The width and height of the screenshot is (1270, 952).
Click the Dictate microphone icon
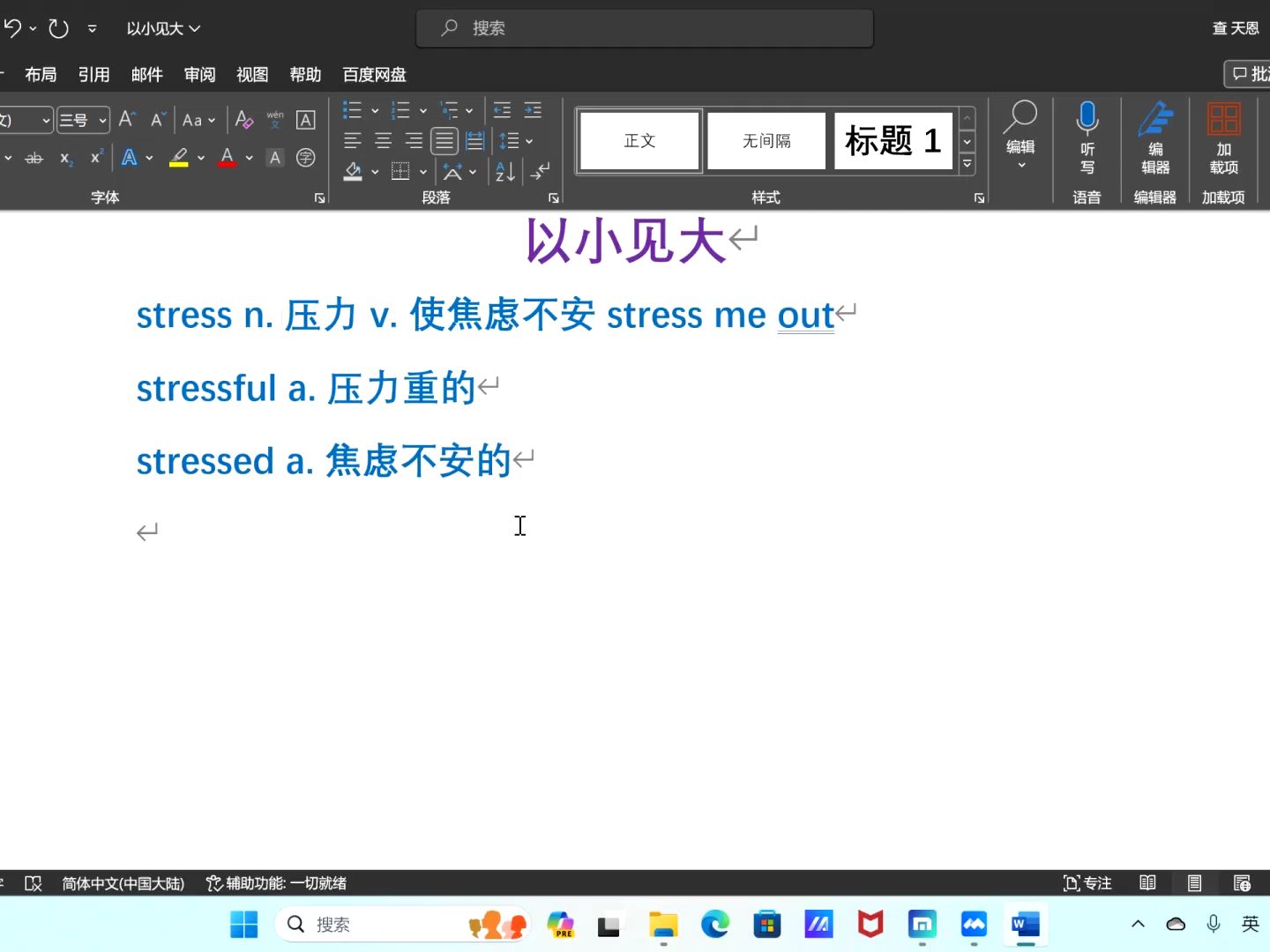1087,117
